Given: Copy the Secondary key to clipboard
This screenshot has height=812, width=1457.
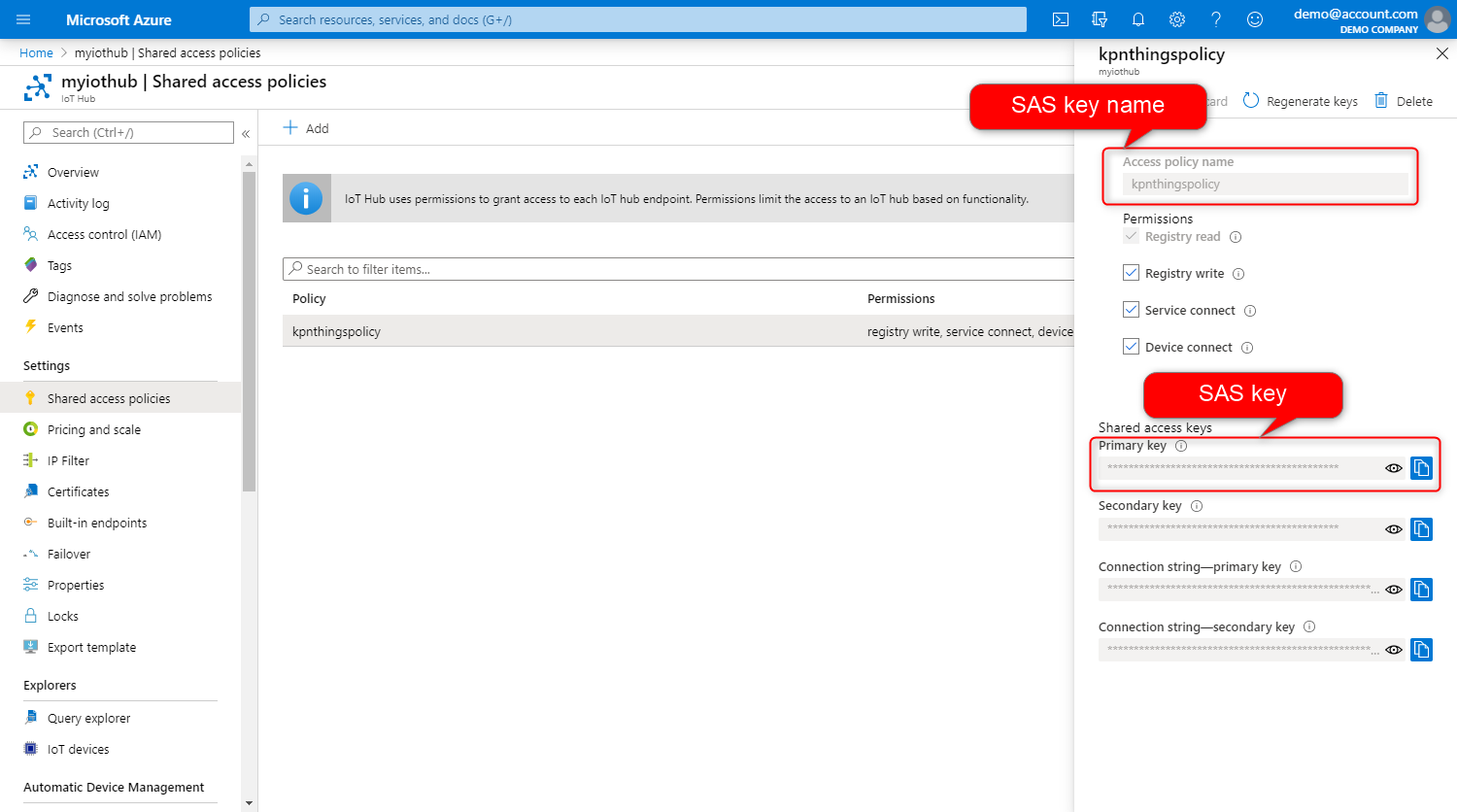Looking at the screenshot, I should click(1421, 529).
